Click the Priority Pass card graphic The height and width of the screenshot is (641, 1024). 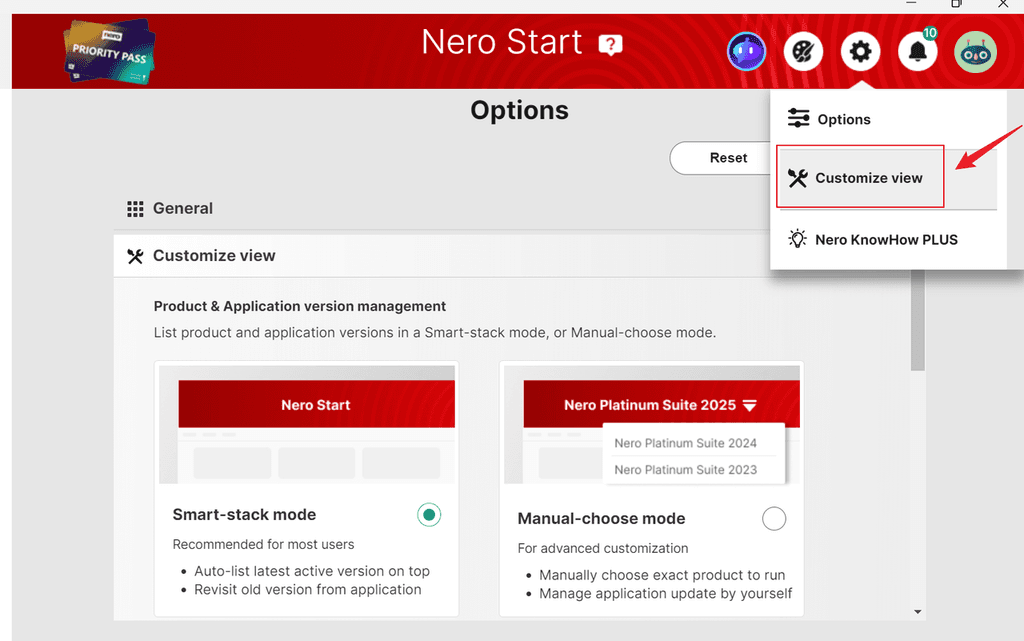(108, 50)
